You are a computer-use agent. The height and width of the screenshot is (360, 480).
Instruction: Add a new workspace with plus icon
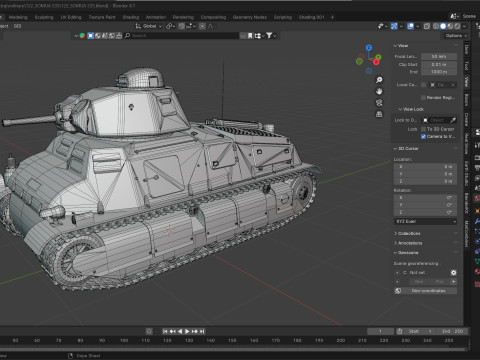(x=332, y=17)
